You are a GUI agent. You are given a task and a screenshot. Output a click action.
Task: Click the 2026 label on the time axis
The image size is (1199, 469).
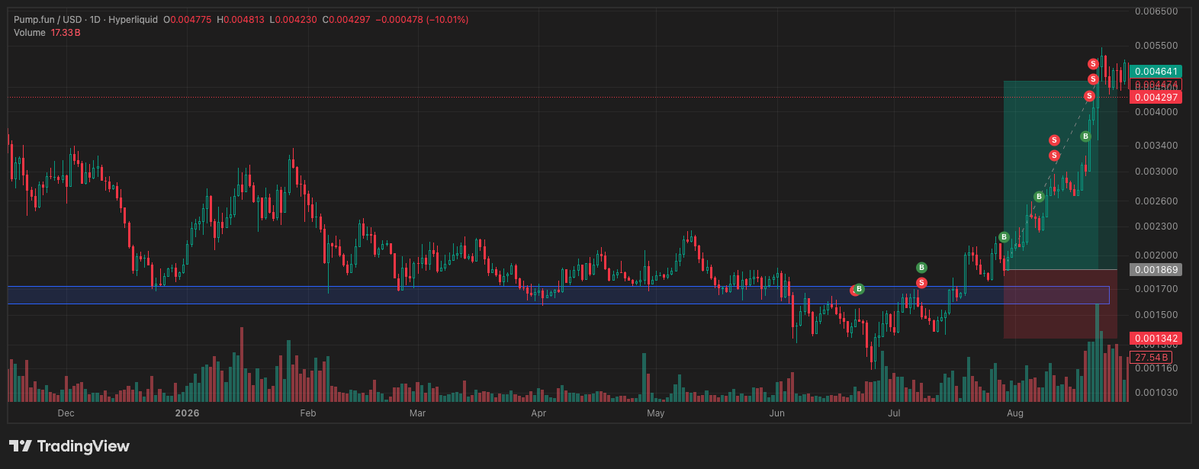click(187, 413)
